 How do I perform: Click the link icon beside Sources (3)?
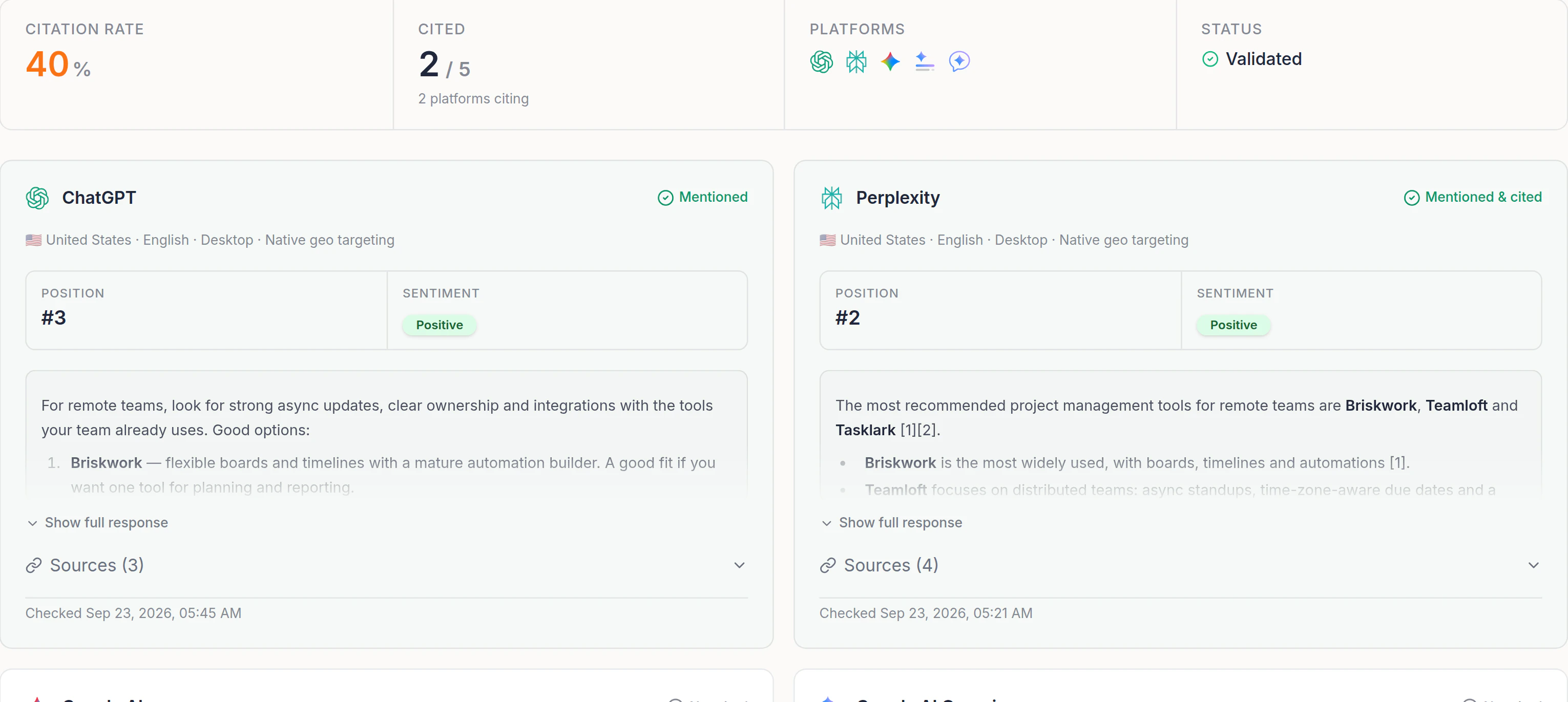(x=33, y=565)
